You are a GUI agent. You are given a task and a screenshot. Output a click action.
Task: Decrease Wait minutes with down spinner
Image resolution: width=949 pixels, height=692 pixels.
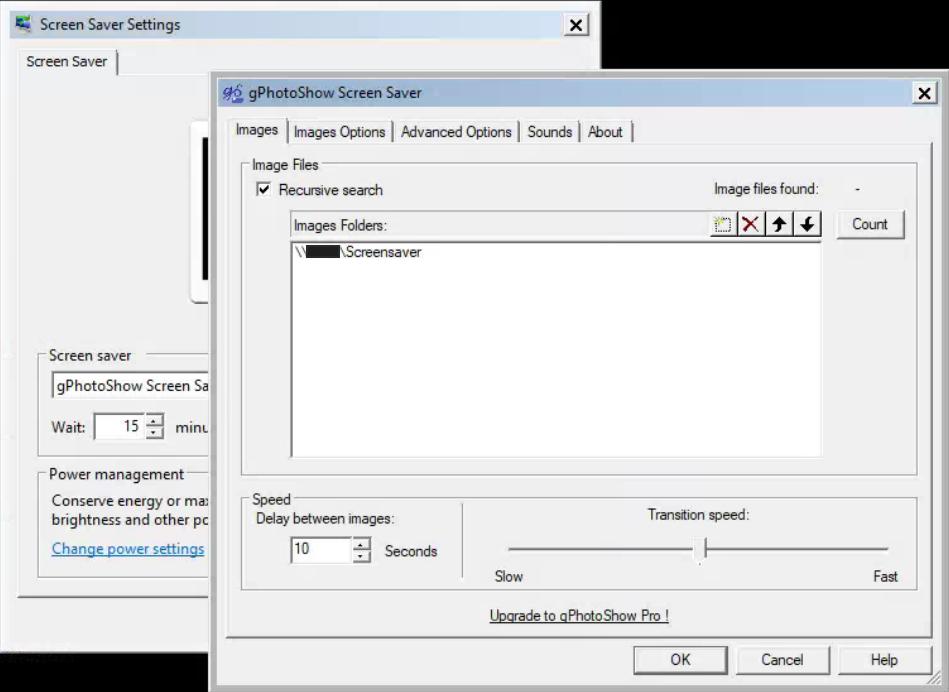click(155, 433)
